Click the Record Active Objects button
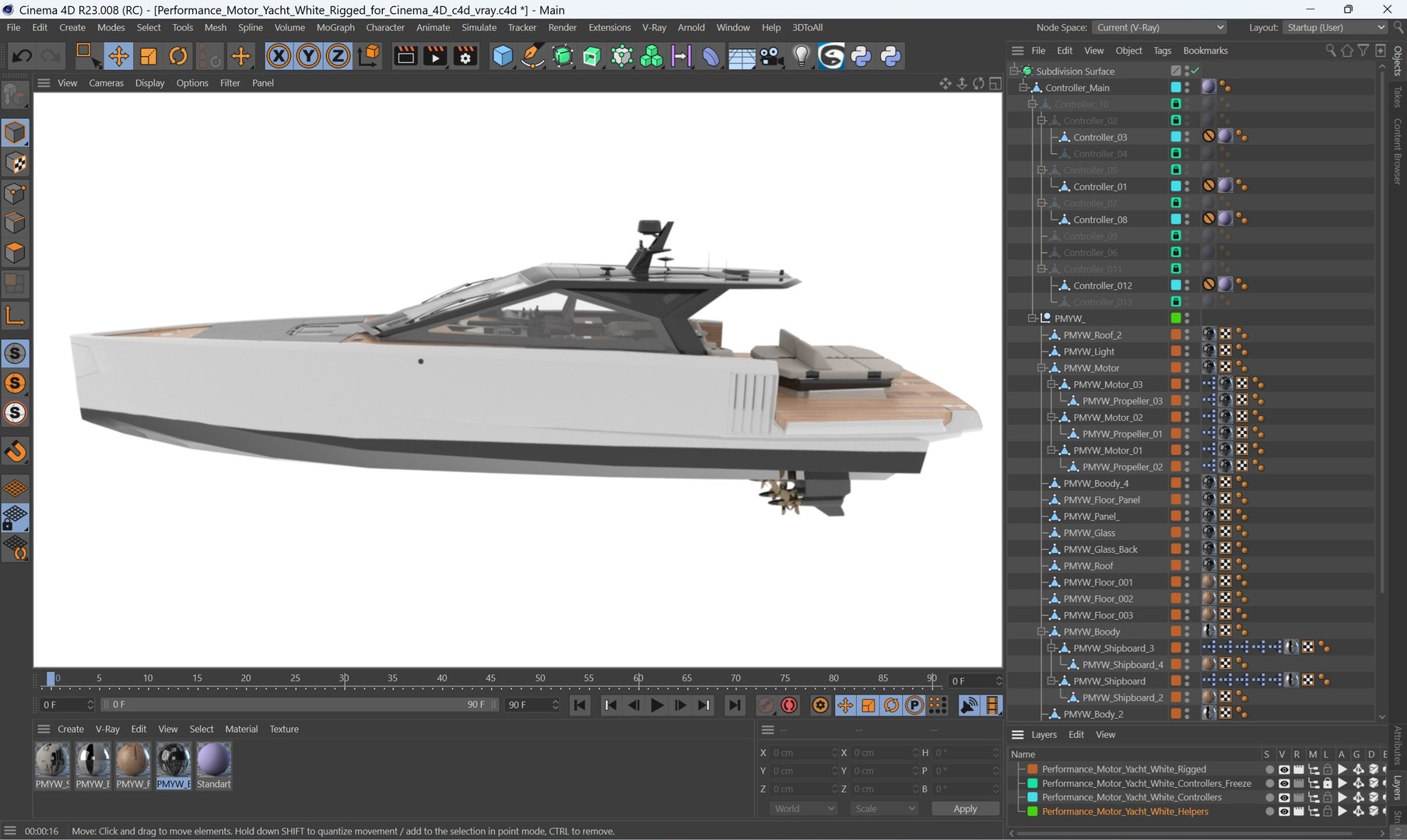This screenshot has width=1407, height=840. (767, 705)
